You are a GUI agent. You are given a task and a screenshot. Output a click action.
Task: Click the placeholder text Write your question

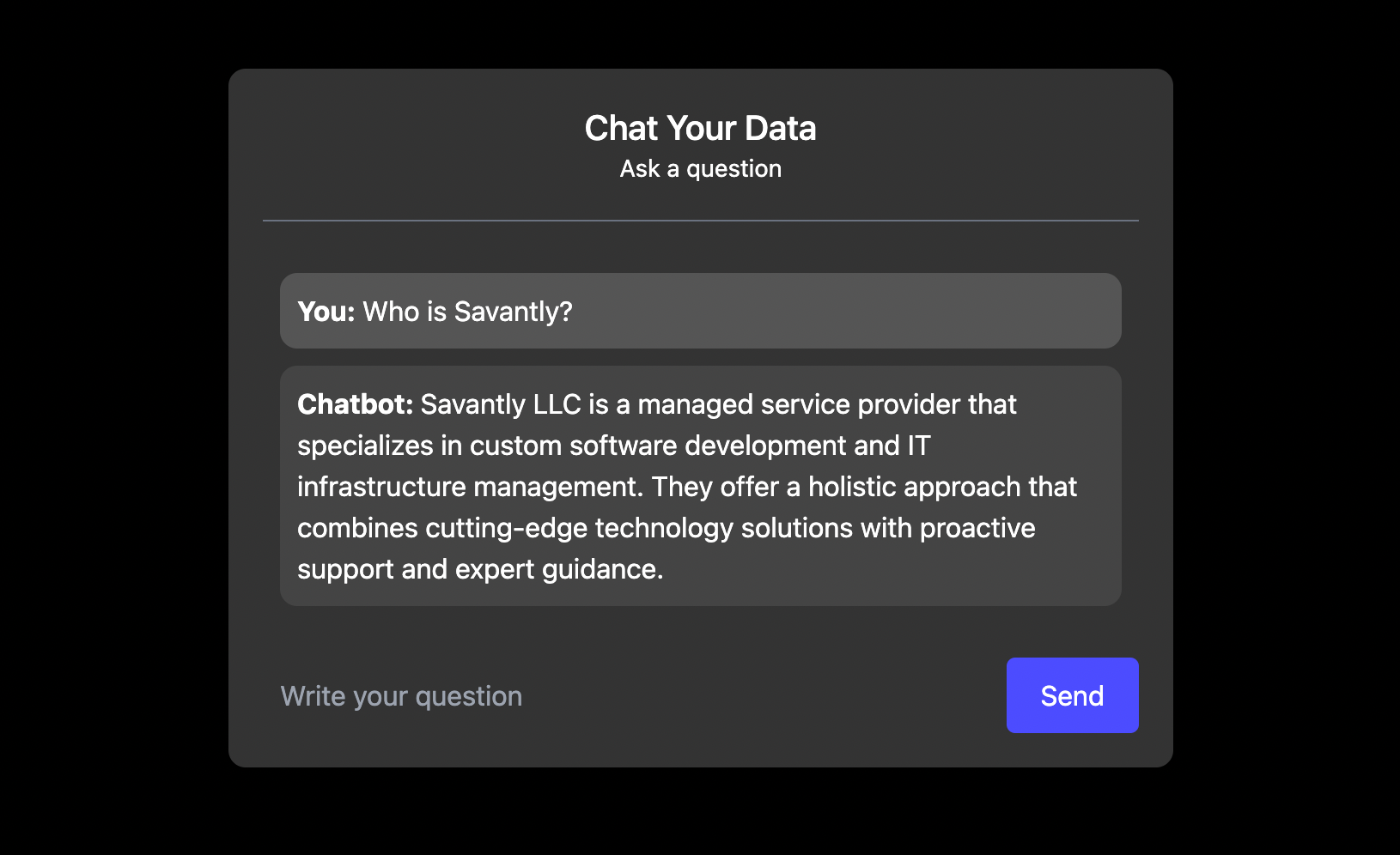(400, 695)
